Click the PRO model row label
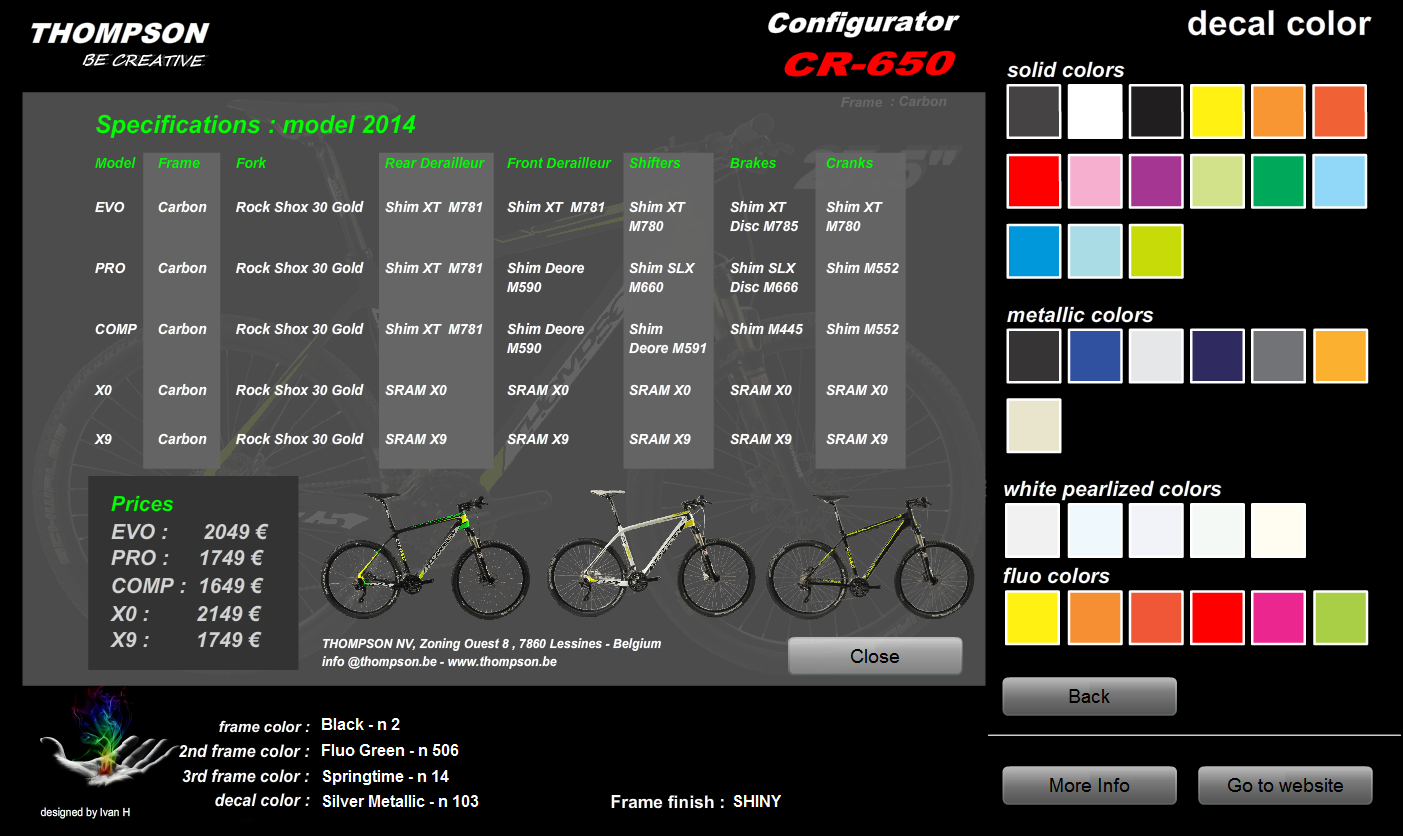This screenshot has height=836, width=1403. tap(110, 268)
